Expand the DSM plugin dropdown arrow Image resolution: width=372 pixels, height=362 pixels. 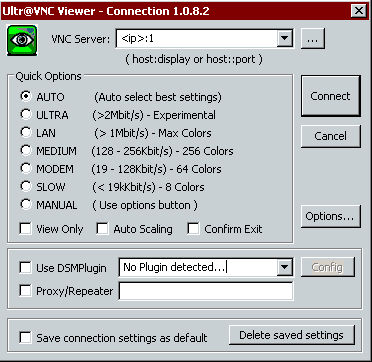pos(284,267)
